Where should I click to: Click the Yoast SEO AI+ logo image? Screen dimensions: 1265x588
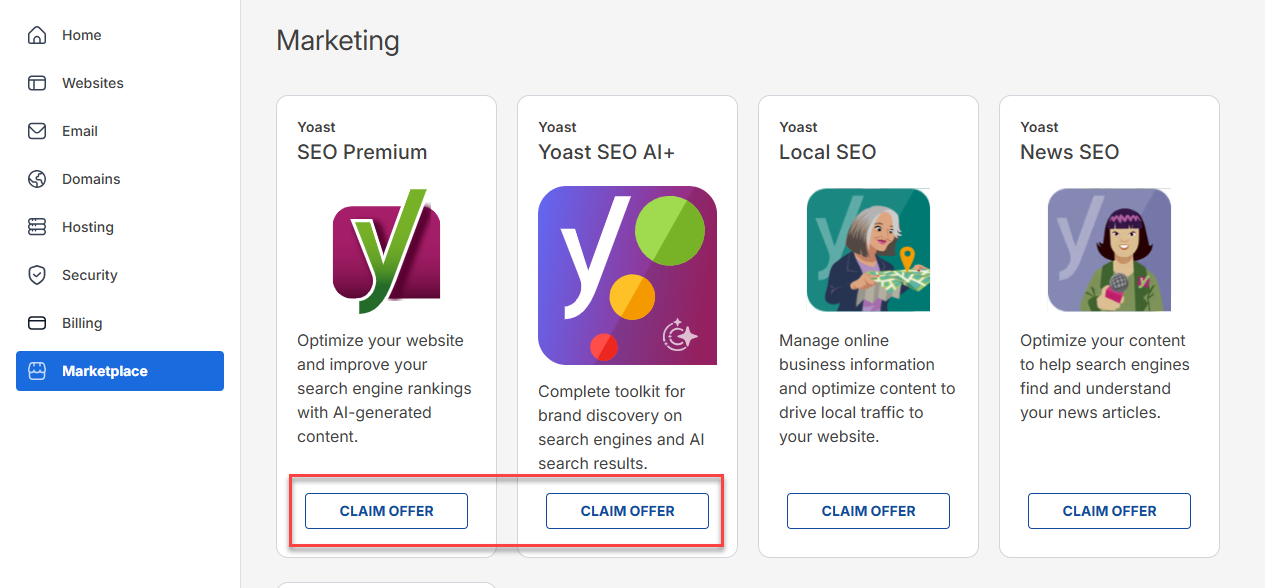[627, 275]
